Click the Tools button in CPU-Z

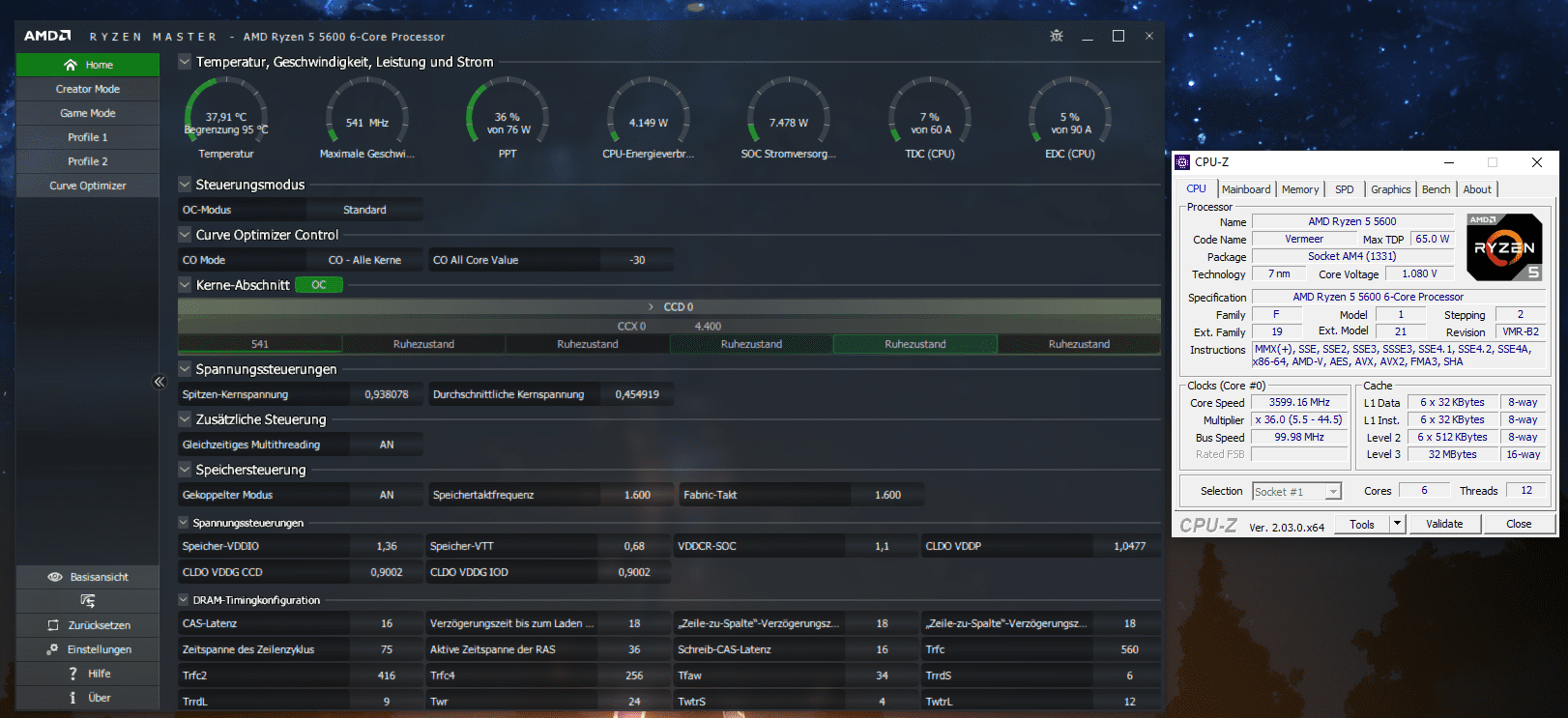click(x=1362, y=524)
